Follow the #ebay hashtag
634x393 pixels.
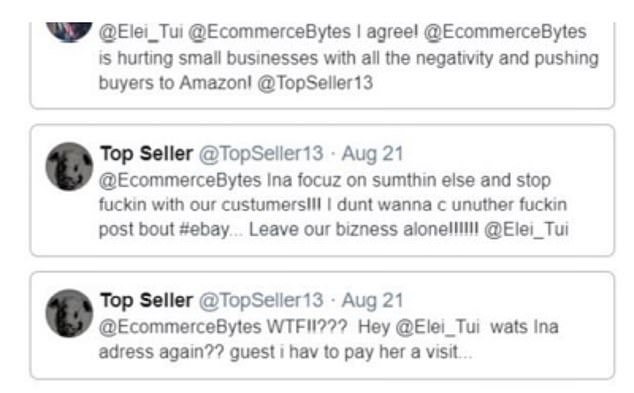coord(205,230)
